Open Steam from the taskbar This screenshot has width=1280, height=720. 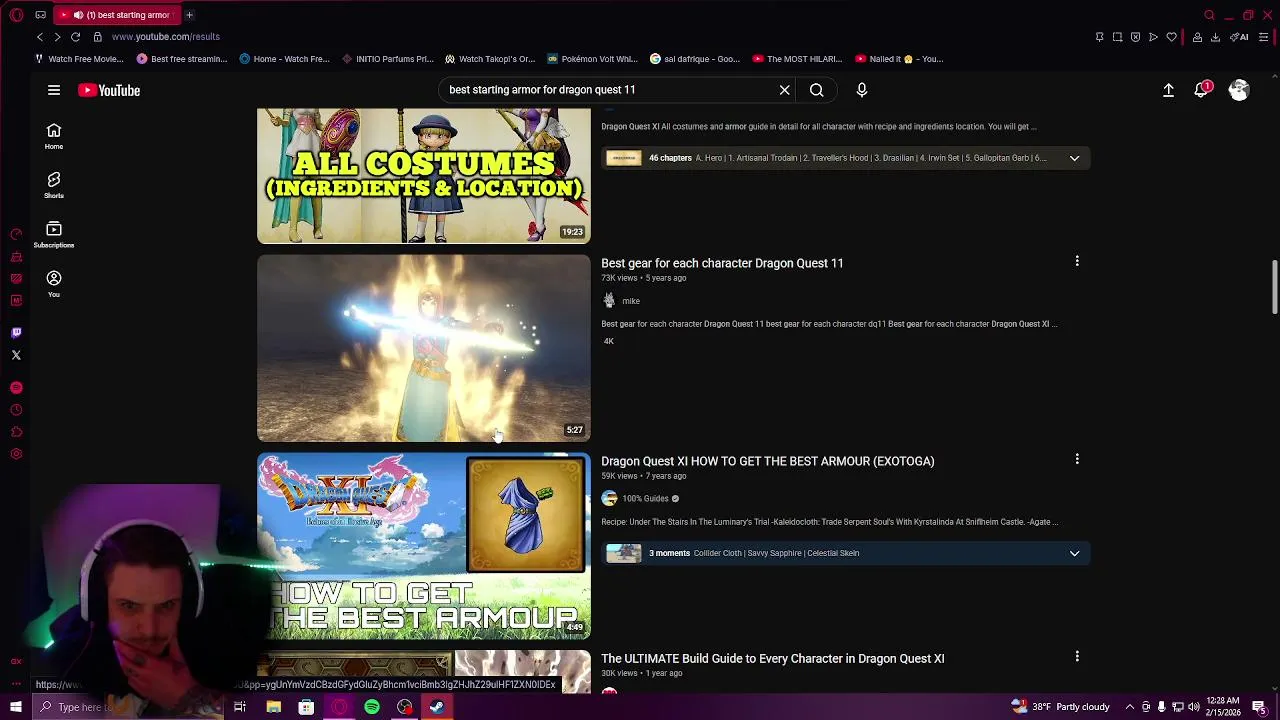(437, 707)
